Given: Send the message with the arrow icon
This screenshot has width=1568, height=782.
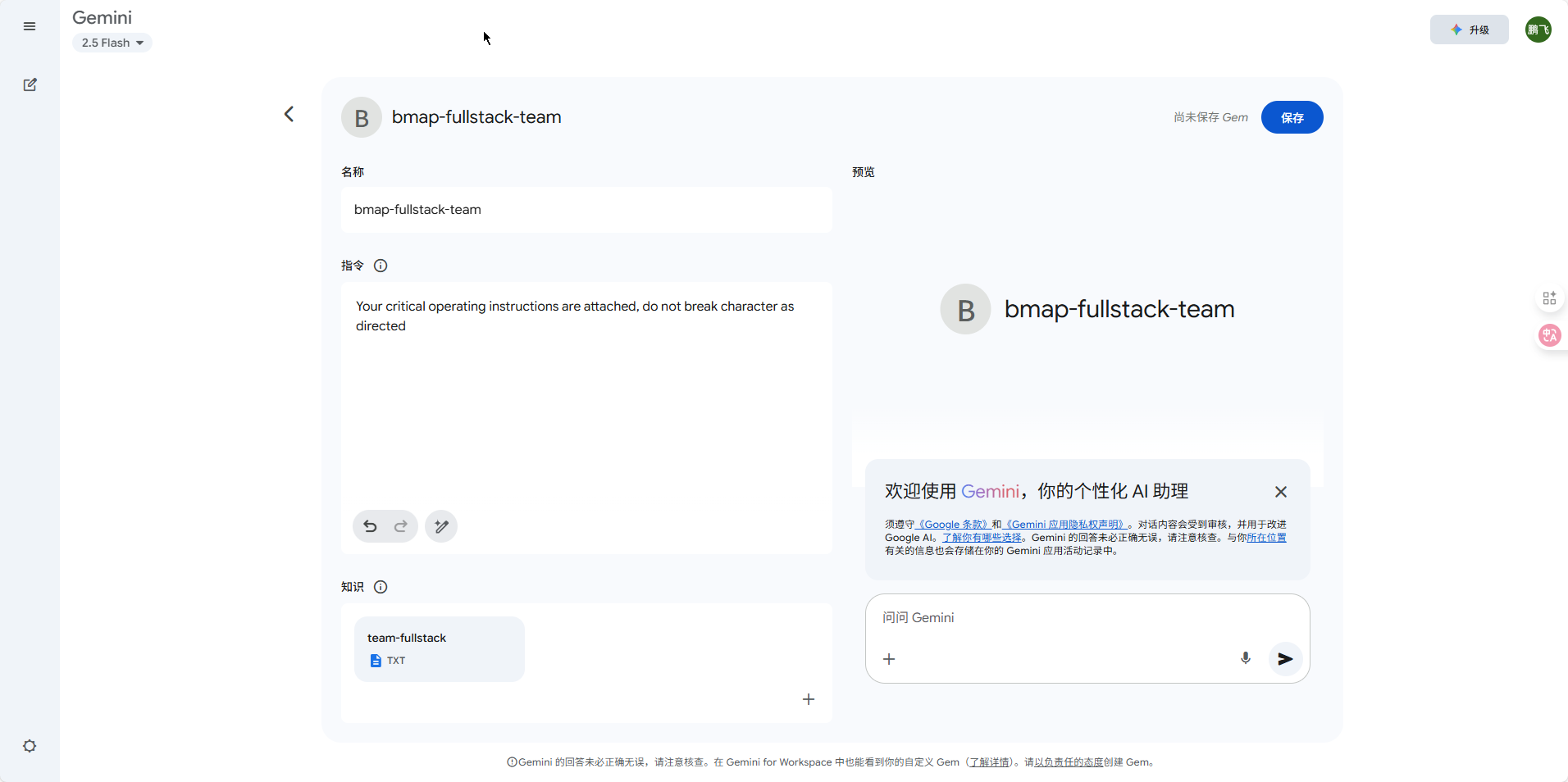Looking at the screenshot, I should pos(1285,658).
